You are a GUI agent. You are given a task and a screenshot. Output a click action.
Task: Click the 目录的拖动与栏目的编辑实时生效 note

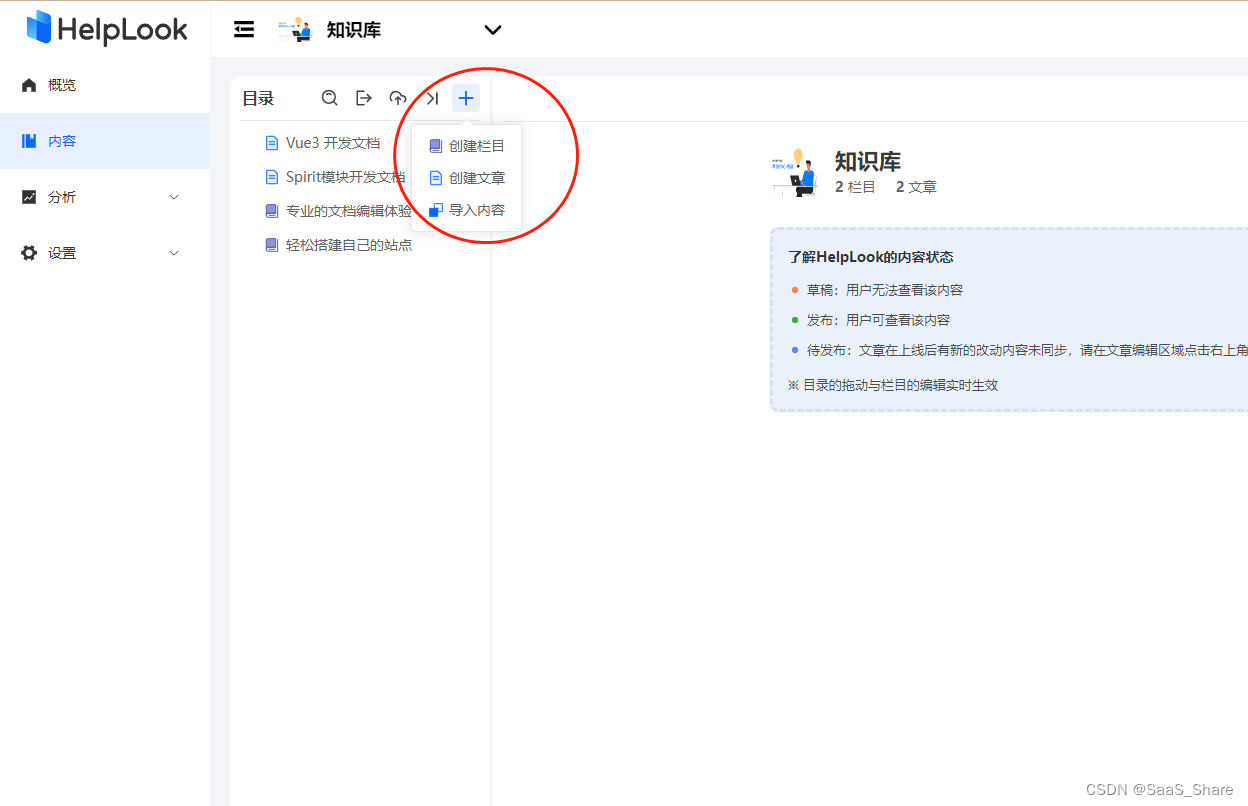(892, 385)
